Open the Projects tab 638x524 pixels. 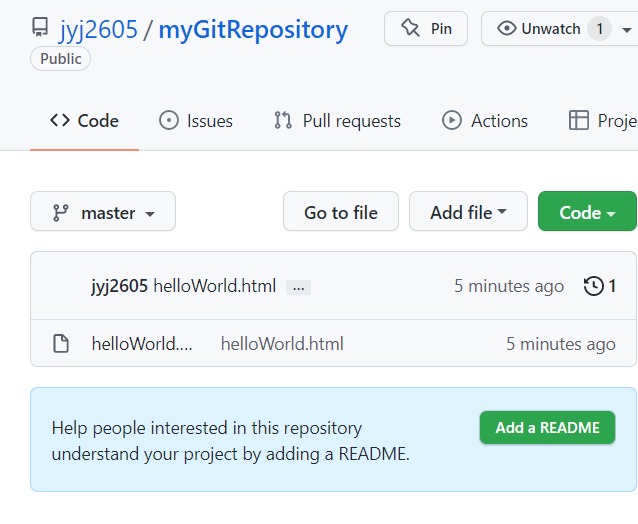(x=603, y=121)
